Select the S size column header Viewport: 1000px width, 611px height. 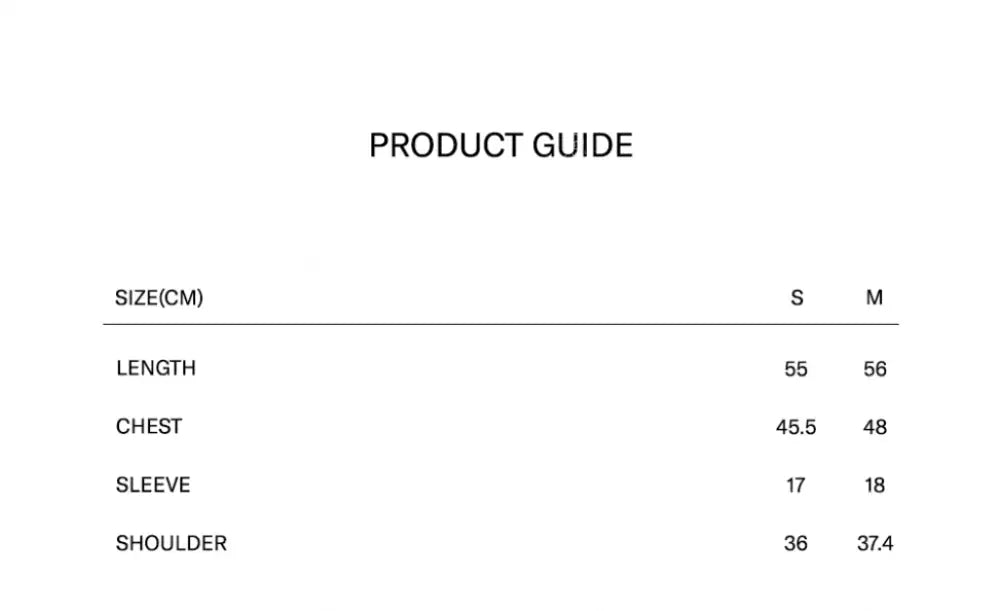pyautogui.click(x=797, y=298)
